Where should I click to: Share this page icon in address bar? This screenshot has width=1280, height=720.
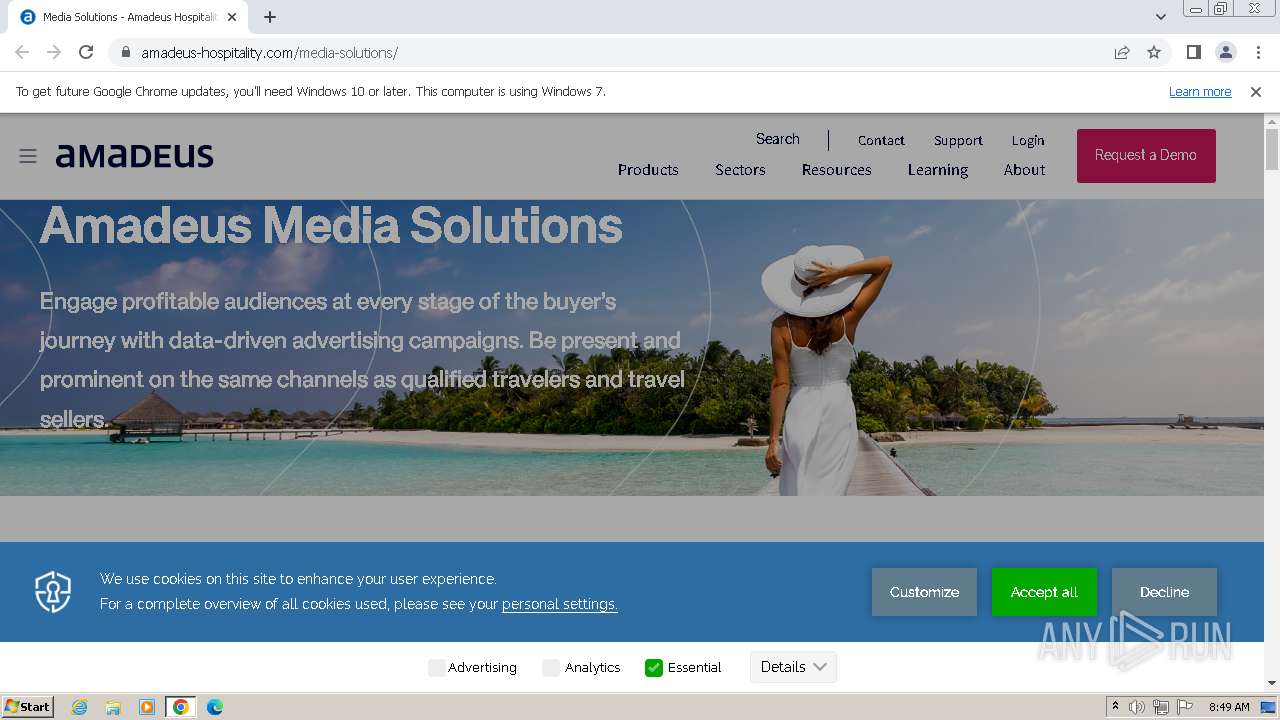[1122, 52]
